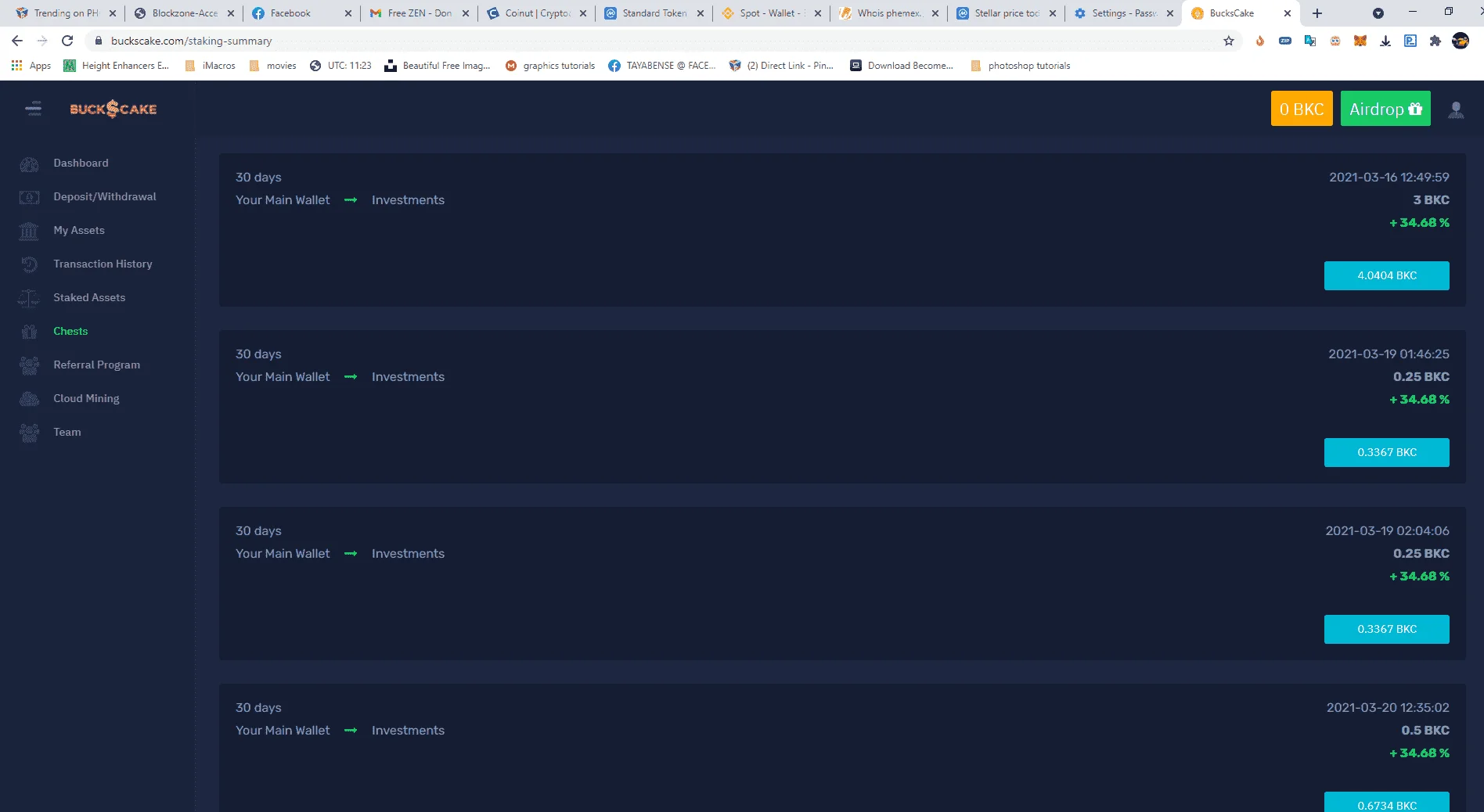Click the 0 BKC balance button
This screenshot has width=1484, height=812.
click(x=1302, y=109)
